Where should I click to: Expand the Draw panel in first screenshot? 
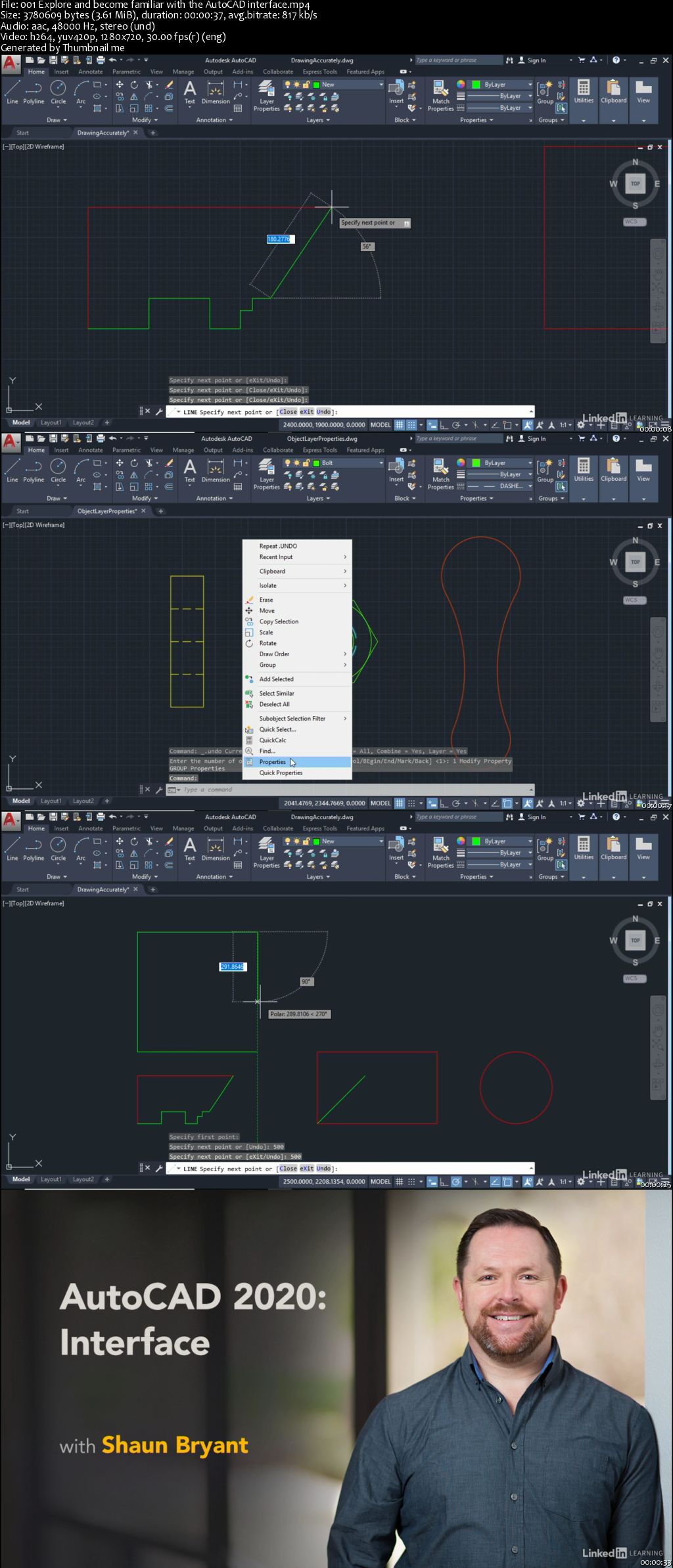tap(57, 120)
